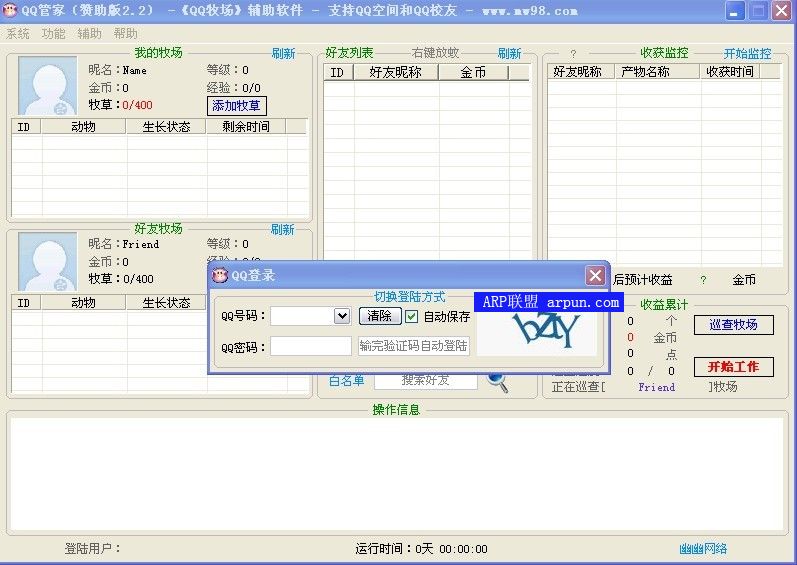Click the ID column header in 好友列表
The image size is (797, 565).
click(337, 73)
